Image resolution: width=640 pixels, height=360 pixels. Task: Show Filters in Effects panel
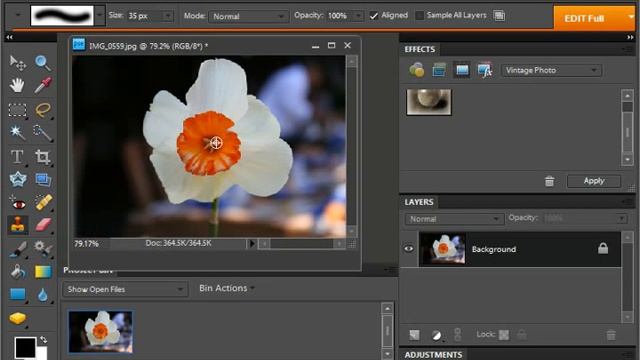416,70
